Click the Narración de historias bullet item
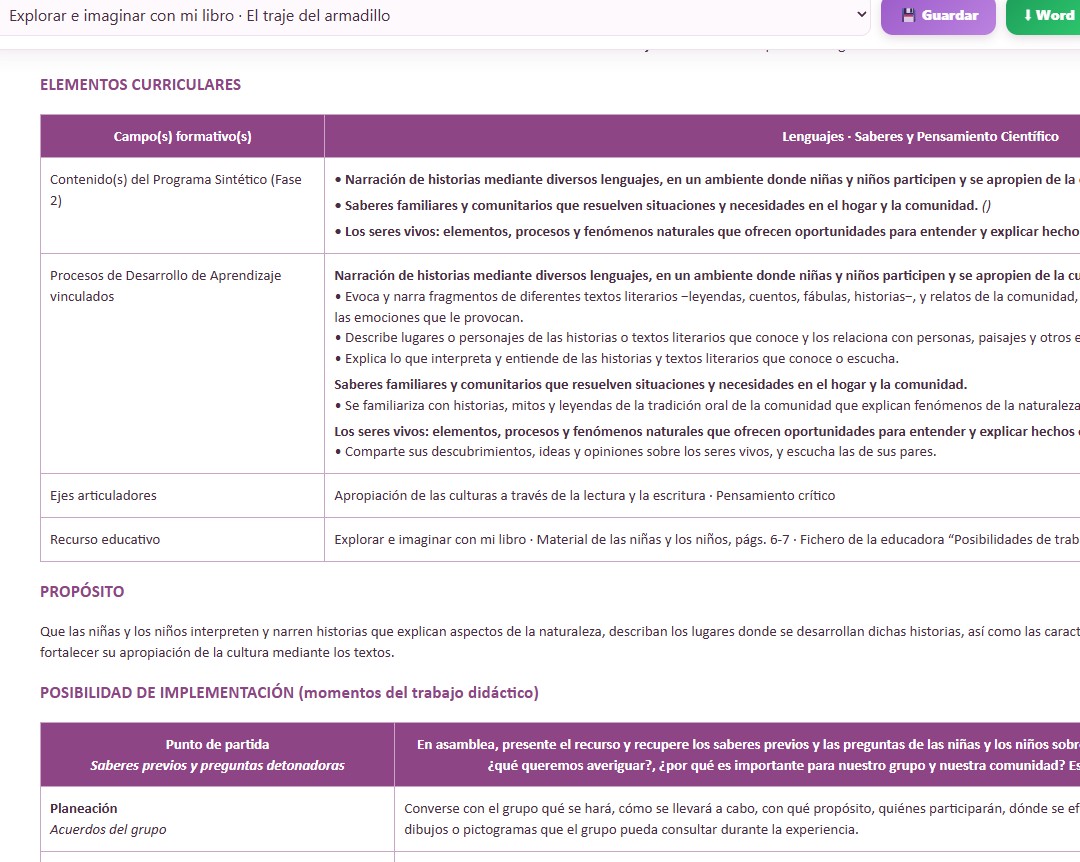The height and width of the screenshot is (862, 1080). tap(706, 180)
